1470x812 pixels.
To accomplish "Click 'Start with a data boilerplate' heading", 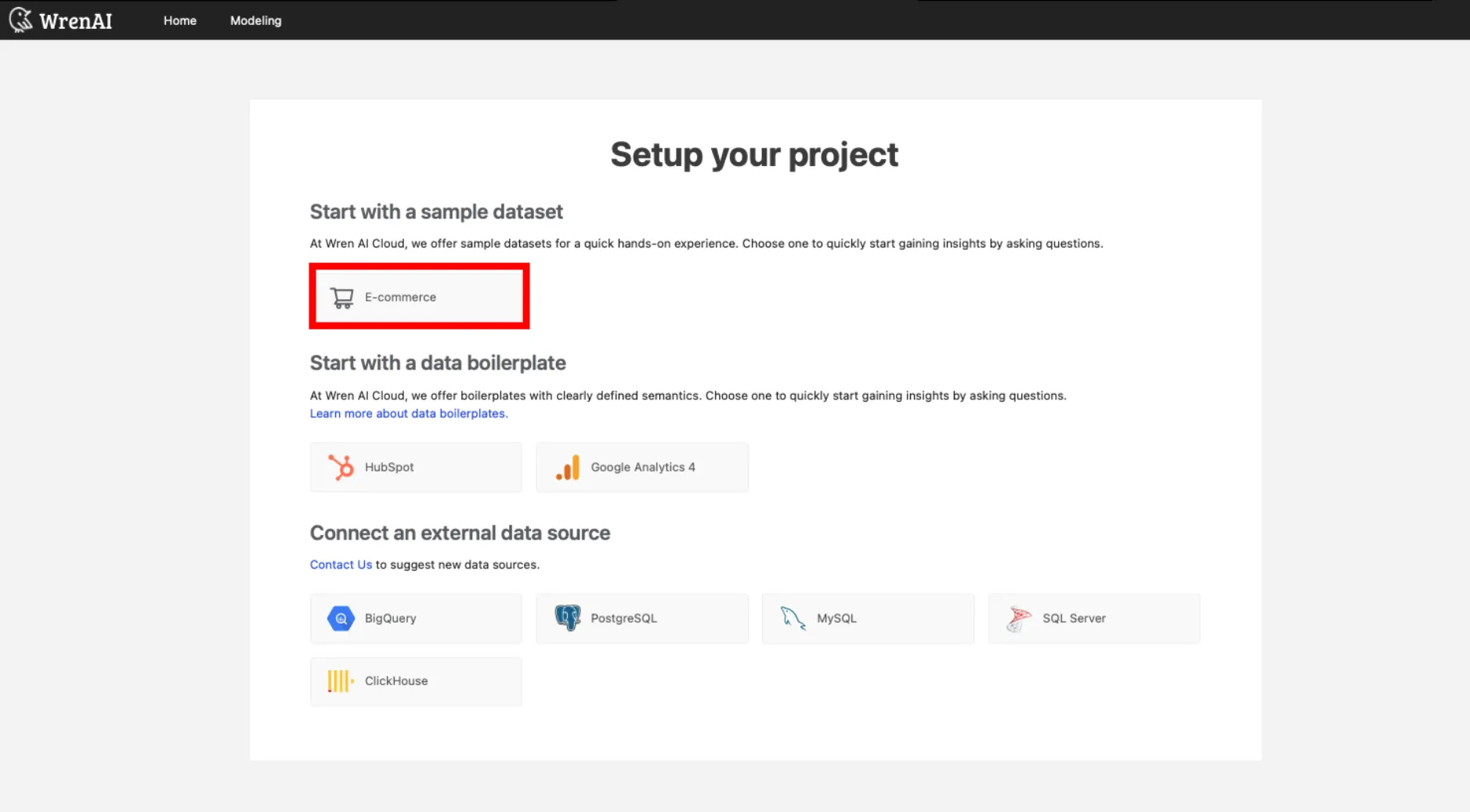I will pyautogui.click(x=438, y=363).
